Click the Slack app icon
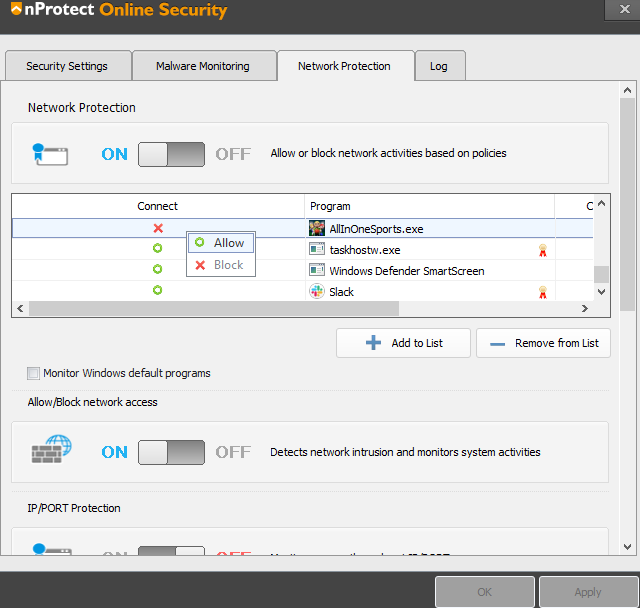This screenshot has height=608, width=640. pos(317,291)
